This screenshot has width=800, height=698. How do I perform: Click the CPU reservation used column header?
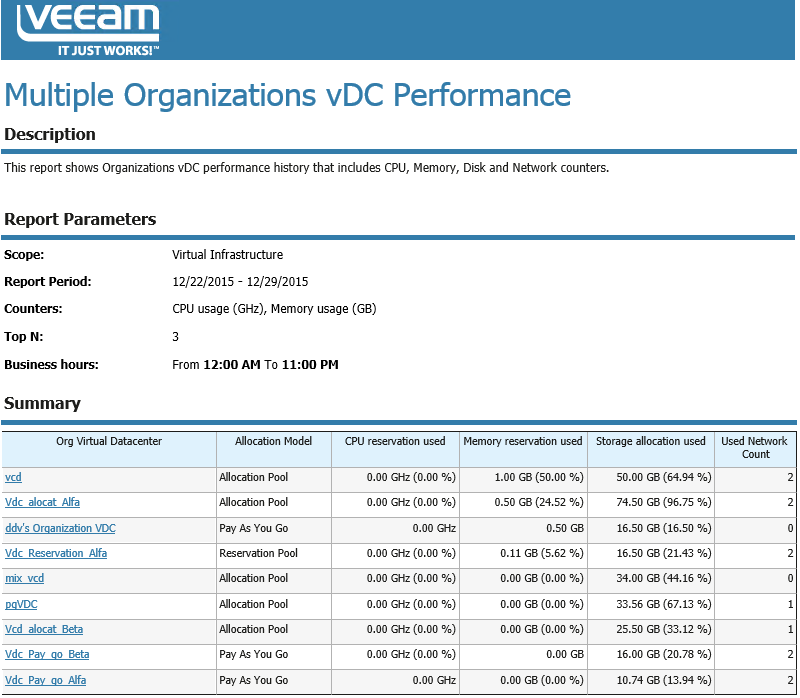click(x=395, y=441)
